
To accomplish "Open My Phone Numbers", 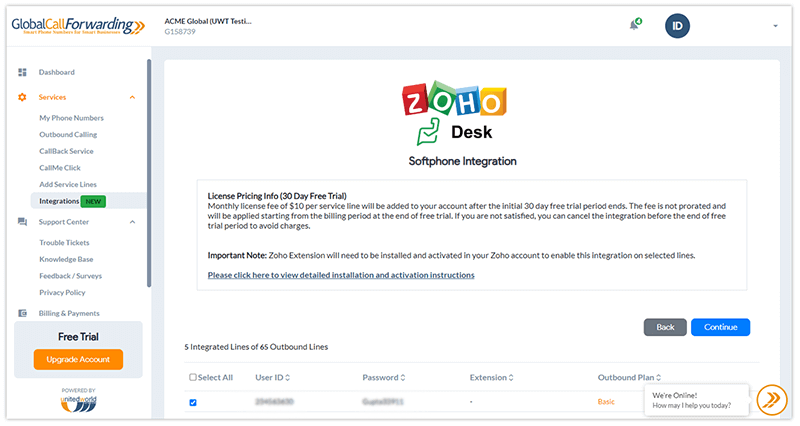I will pyautogui.click(x=71, y=118).
